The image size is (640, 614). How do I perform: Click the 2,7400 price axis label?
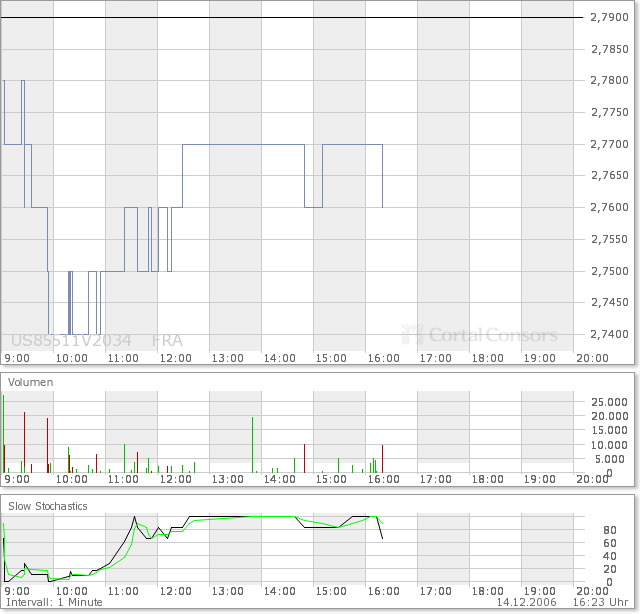(609, 334)
